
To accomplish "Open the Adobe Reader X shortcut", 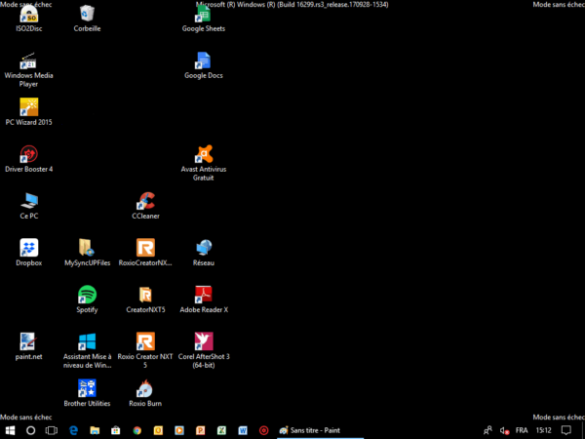I will [203, 300].
